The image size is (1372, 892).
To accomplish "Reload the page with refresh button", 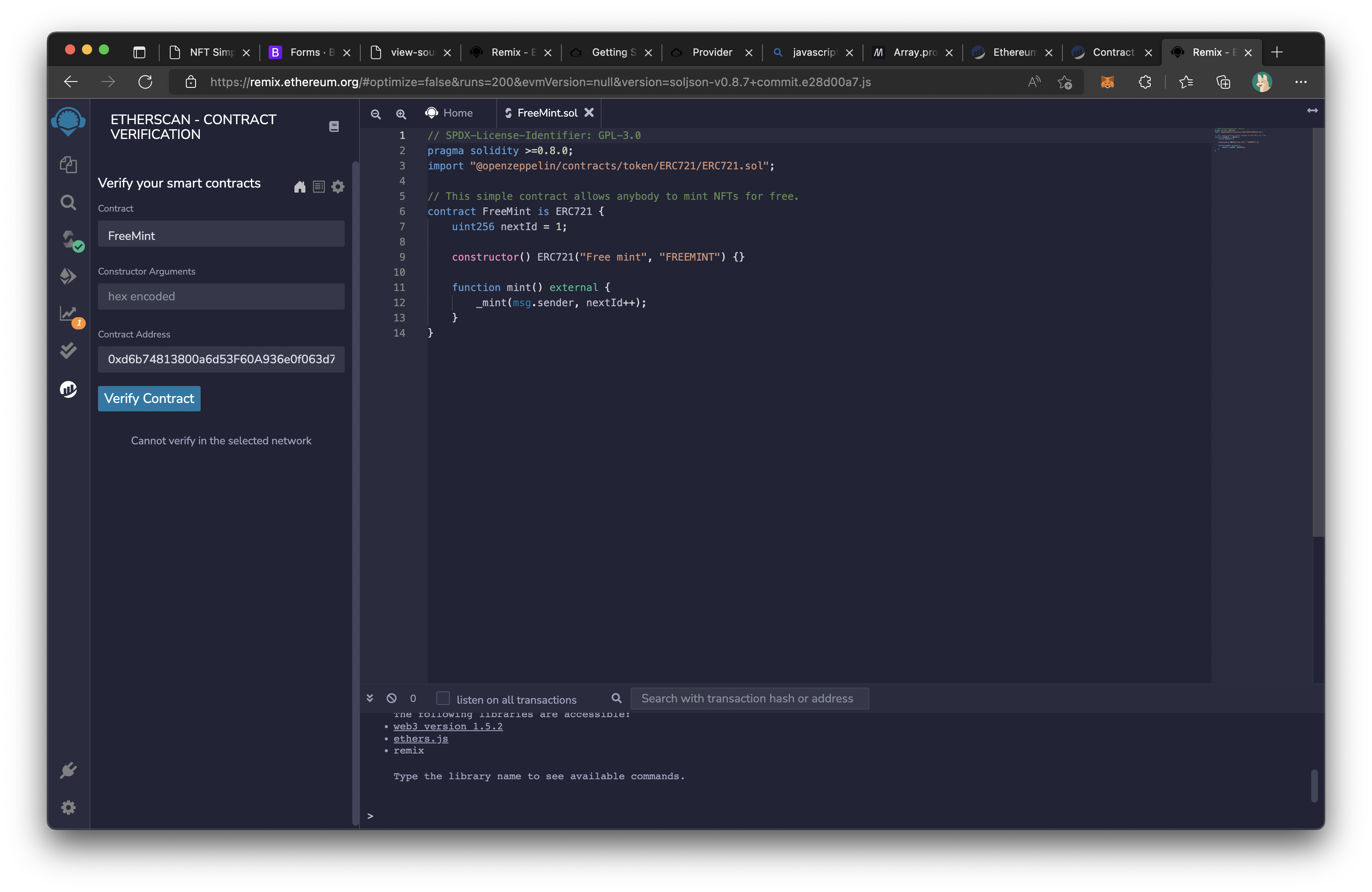I will (145, 82).
